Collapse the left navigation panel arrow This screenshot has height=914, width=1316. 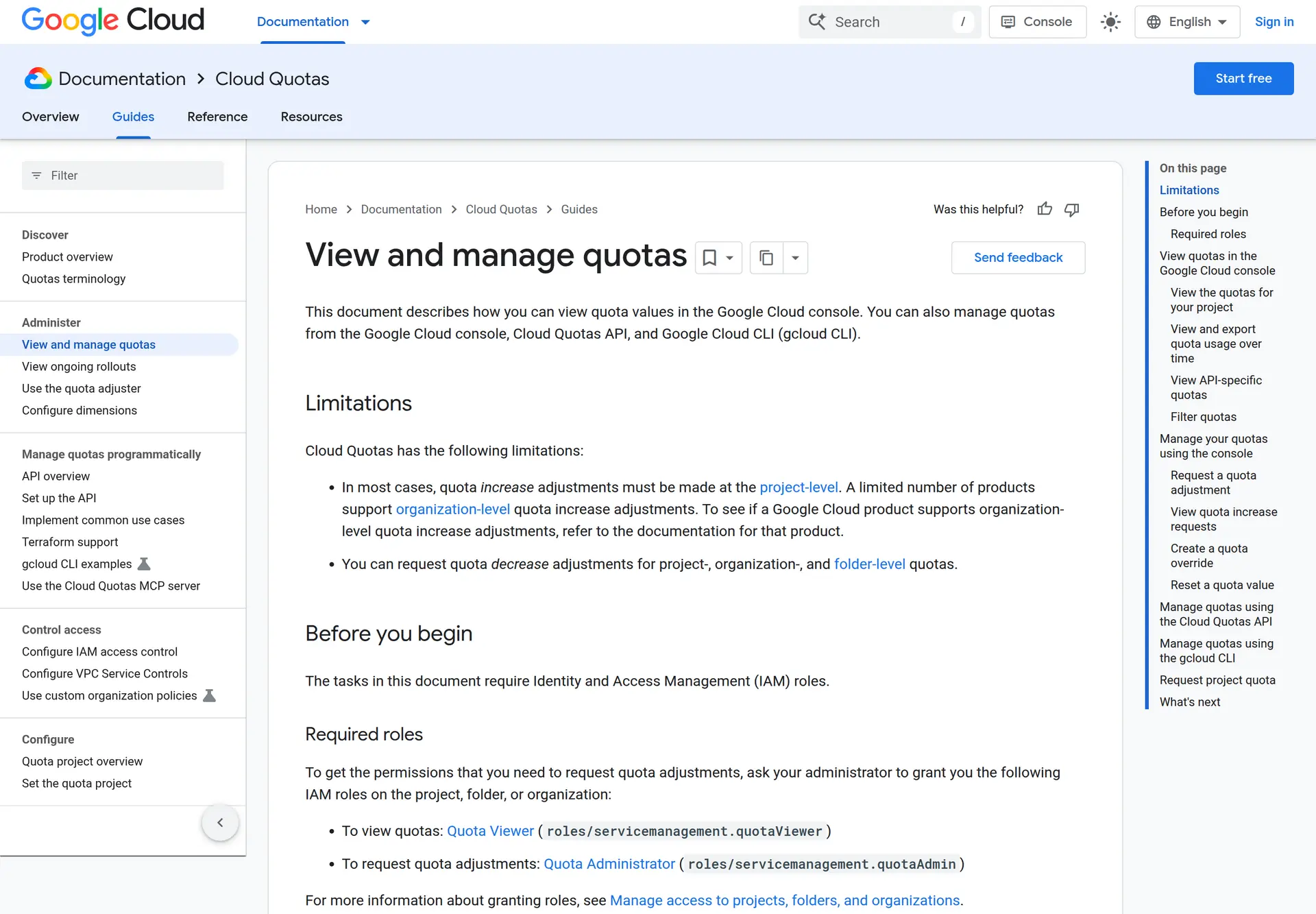pos(220,822)
